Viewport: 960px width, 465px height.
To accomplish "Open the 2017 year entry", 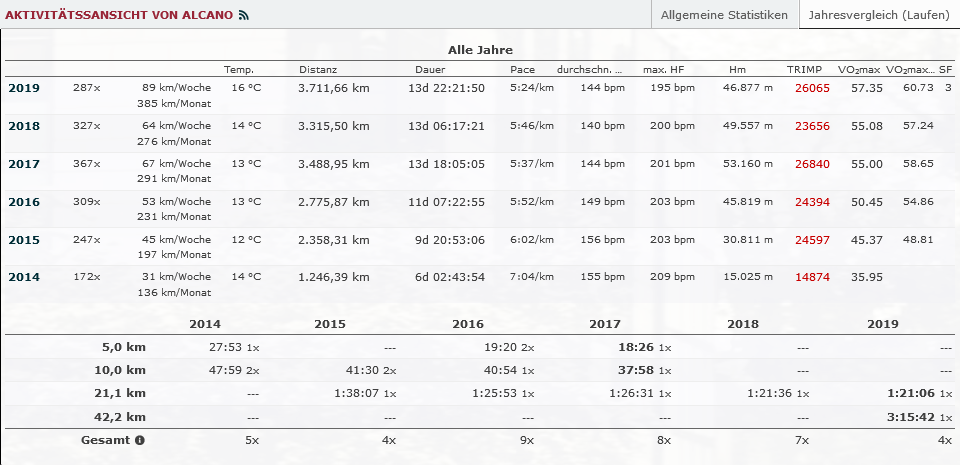I will point(24,164).
